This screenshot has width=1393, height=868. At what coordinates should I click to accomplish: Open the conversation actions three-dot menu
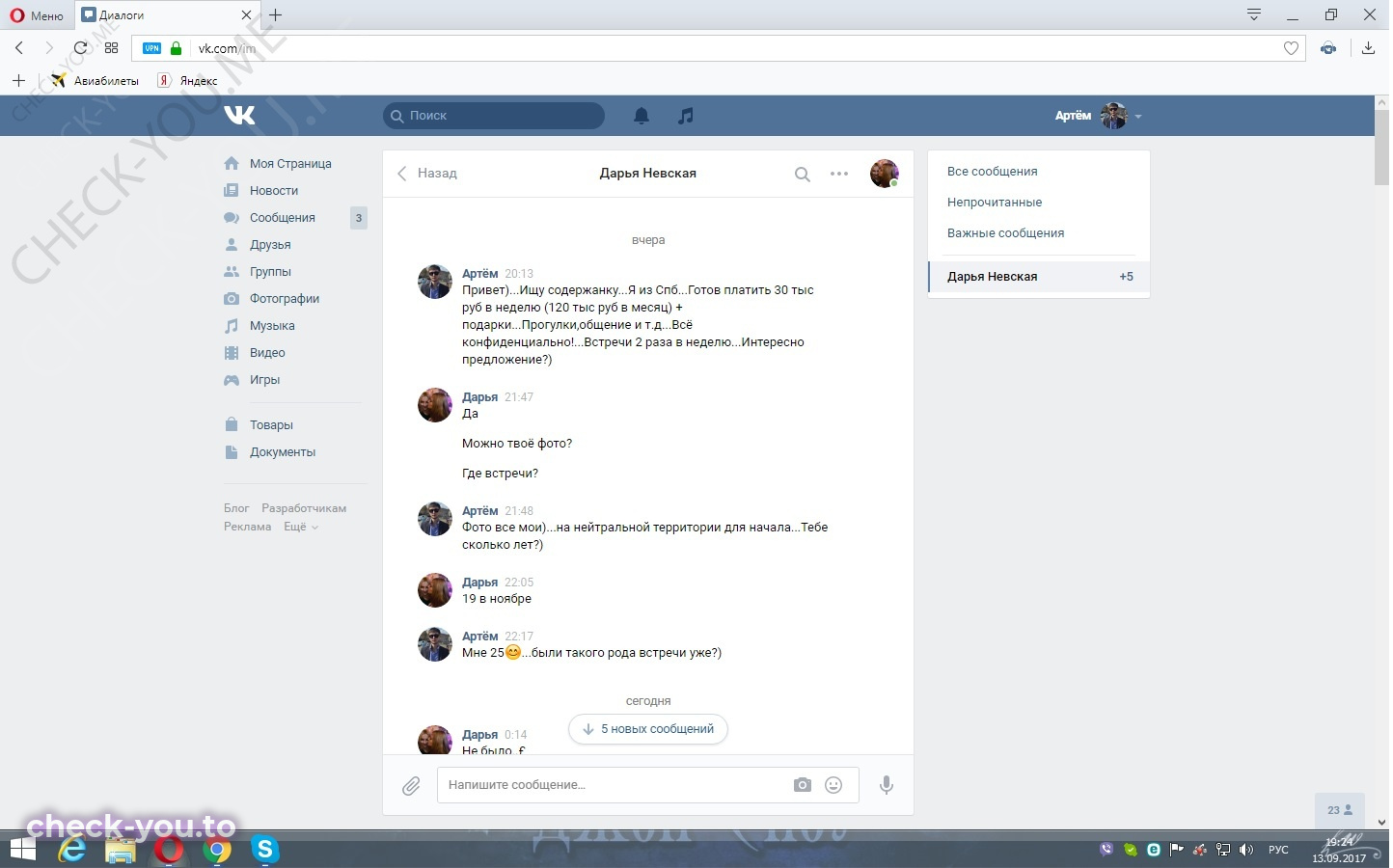(839, 175)
